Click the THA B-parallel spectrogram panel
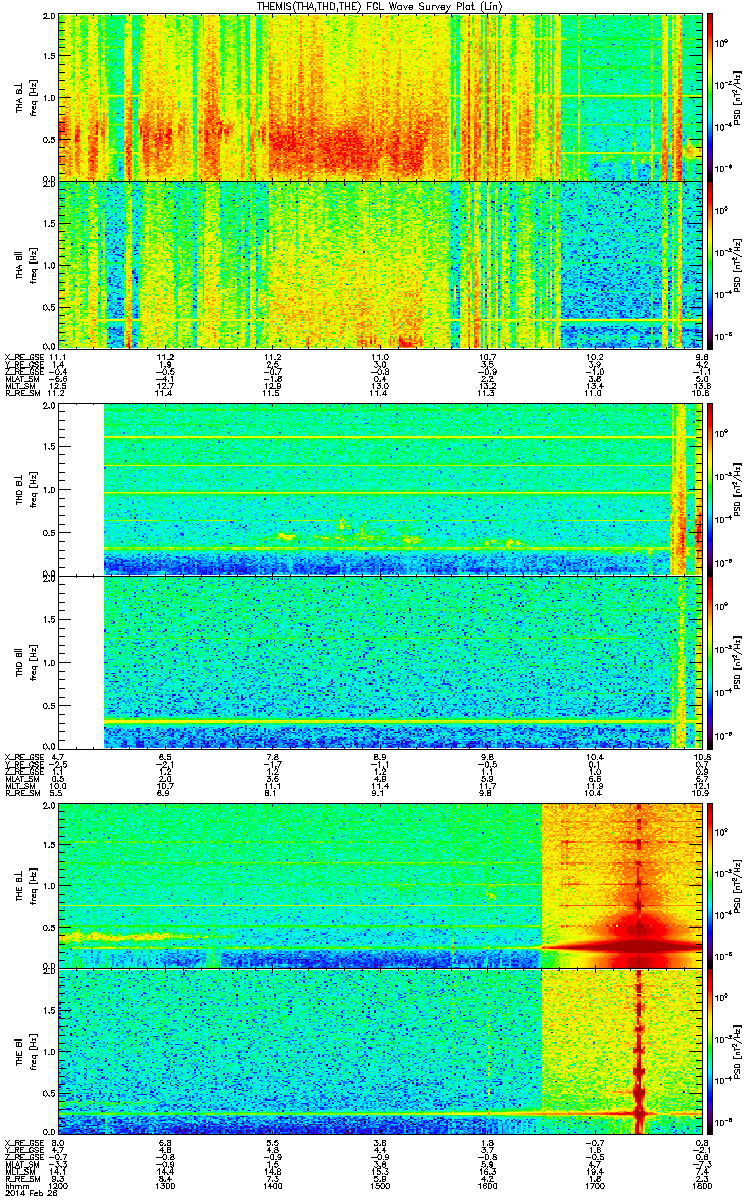Image resolution: width=750 pixels, height=1200 pixels. click(x=381, y=264)
